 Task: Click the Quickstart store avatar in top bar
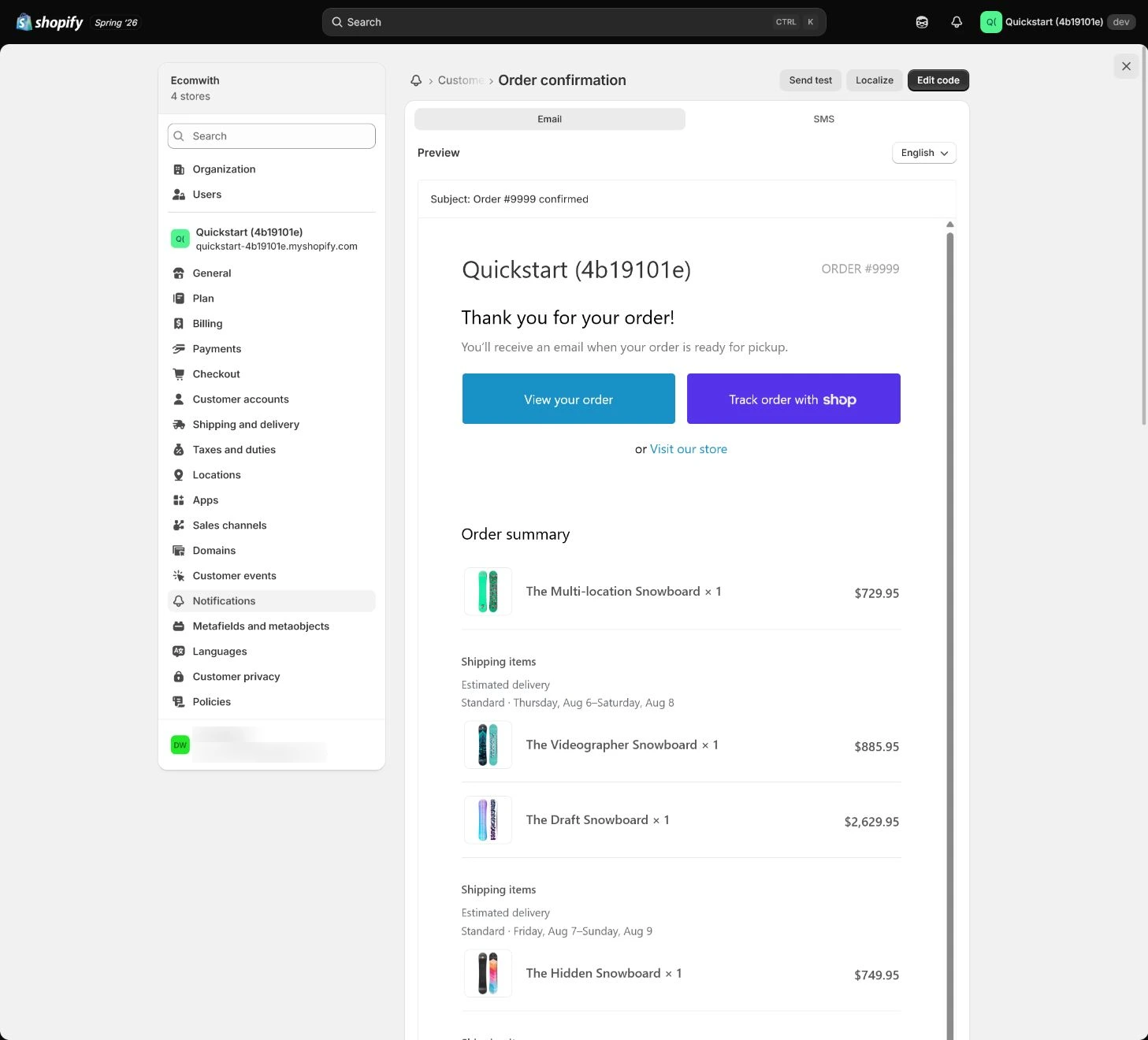[990, 22]
